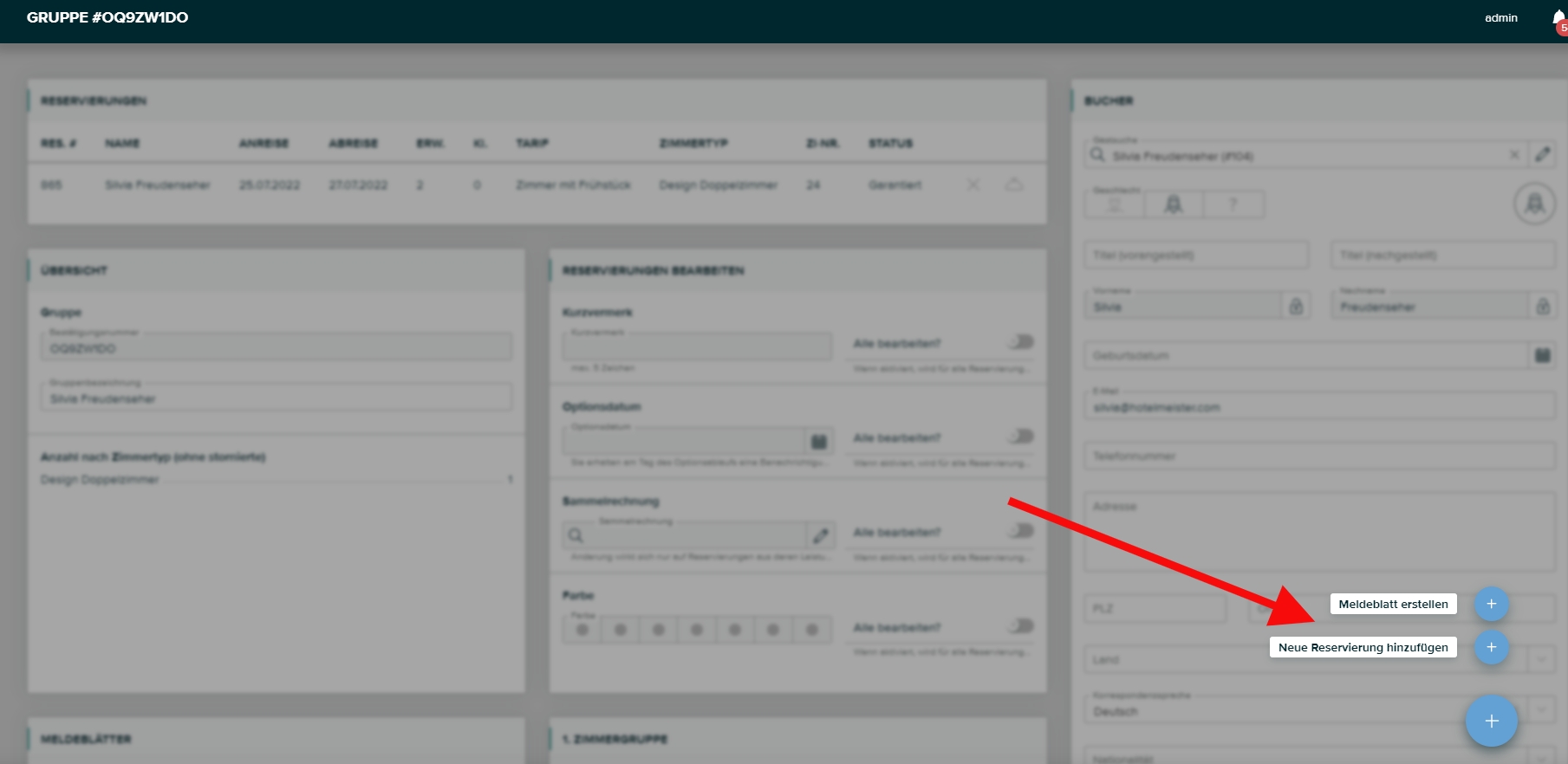Screen dimensions: 1568x764
Task: Open Geburtsdatum calendar picker icon
Action: coord(1542,355)
